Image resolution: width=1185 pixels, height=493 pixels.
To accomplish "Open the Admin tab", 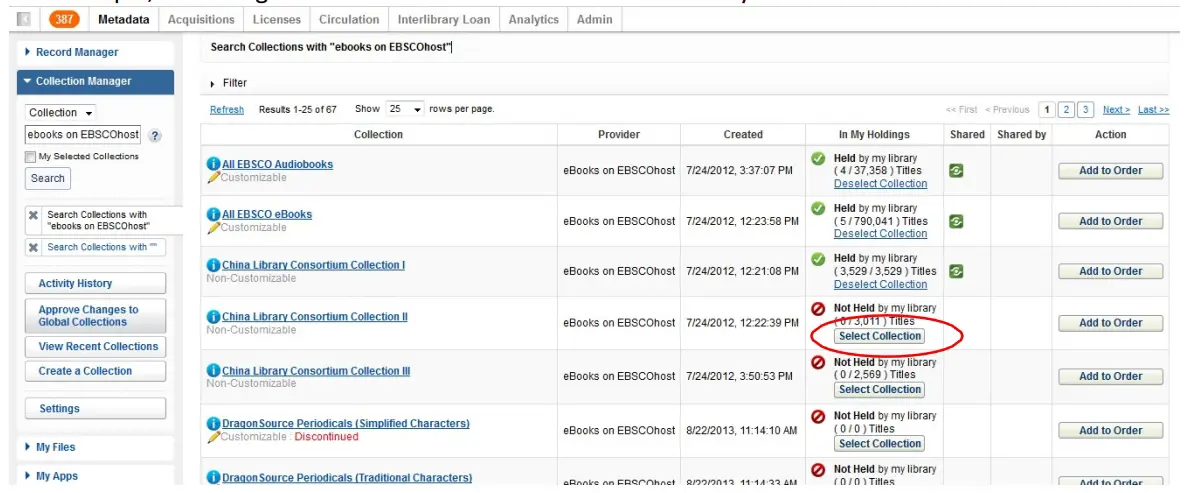I will [595, 20].
